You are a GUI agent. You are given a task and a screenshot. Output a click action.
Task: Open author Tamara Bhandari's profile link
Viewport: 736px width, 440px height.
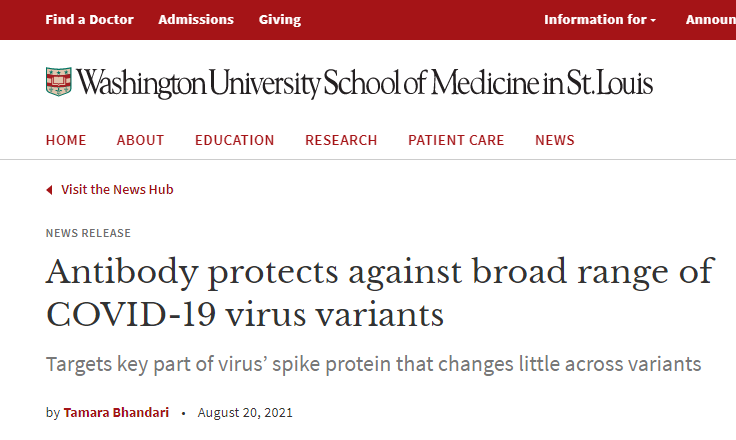pos(116,413)
